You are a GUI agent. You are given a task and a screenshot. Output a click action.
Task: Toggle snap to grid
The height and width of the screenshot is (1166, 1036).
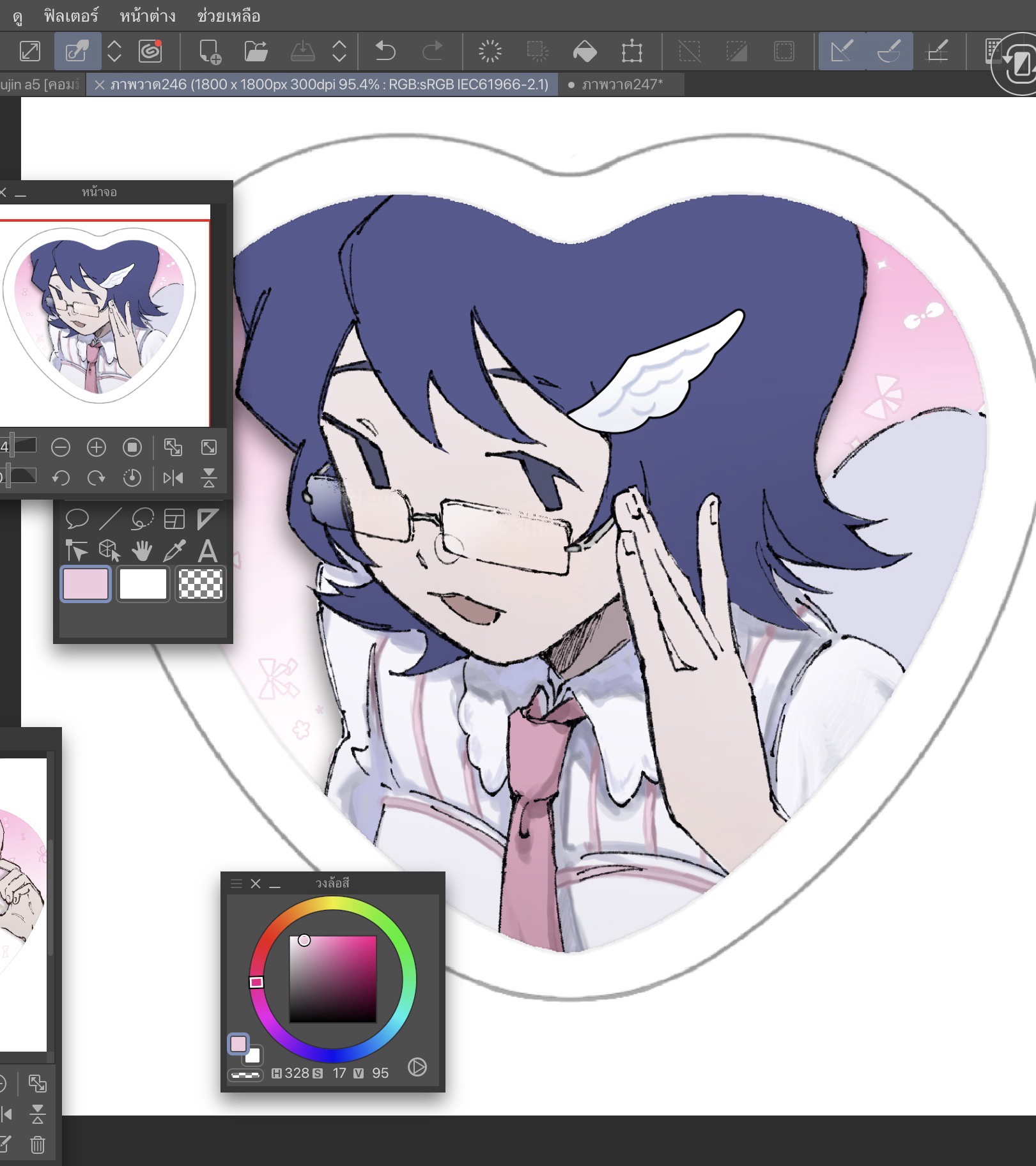click(x=937, y=51)
